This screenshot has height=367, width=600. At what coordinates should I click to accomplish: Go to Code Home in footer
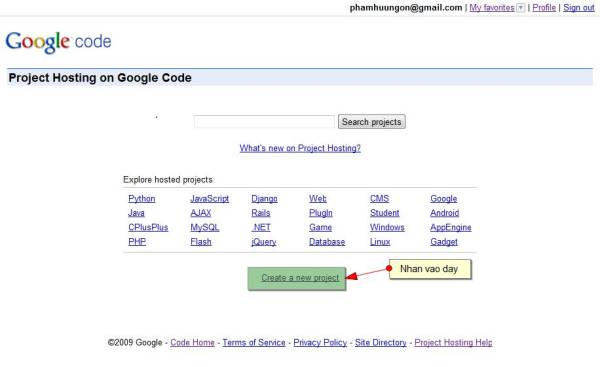click(x=192, y=343)
